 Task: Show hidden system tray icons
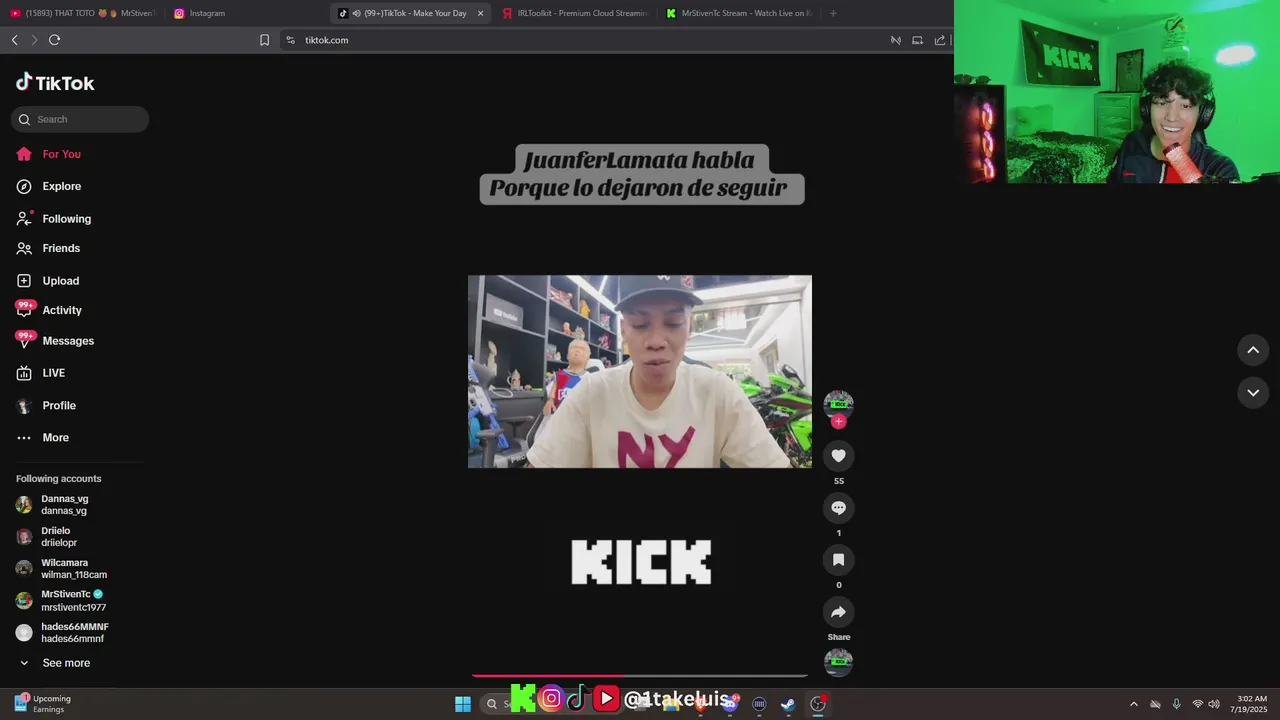tap(1133, 704)
